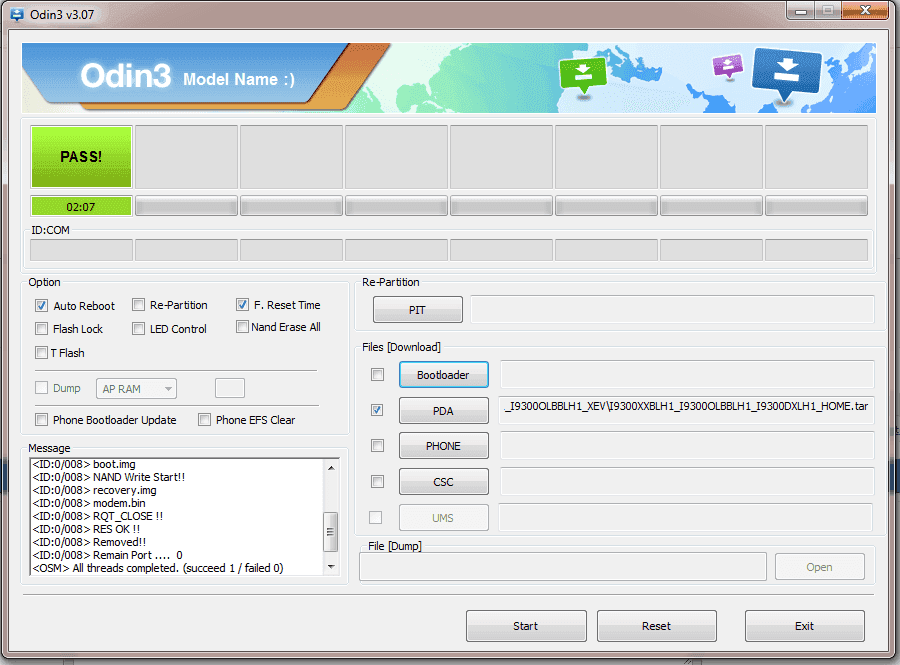Toggle the Auto Reboot checkbox
The height and width of the screenshot is (665, 900).
(x=41, y=305)
